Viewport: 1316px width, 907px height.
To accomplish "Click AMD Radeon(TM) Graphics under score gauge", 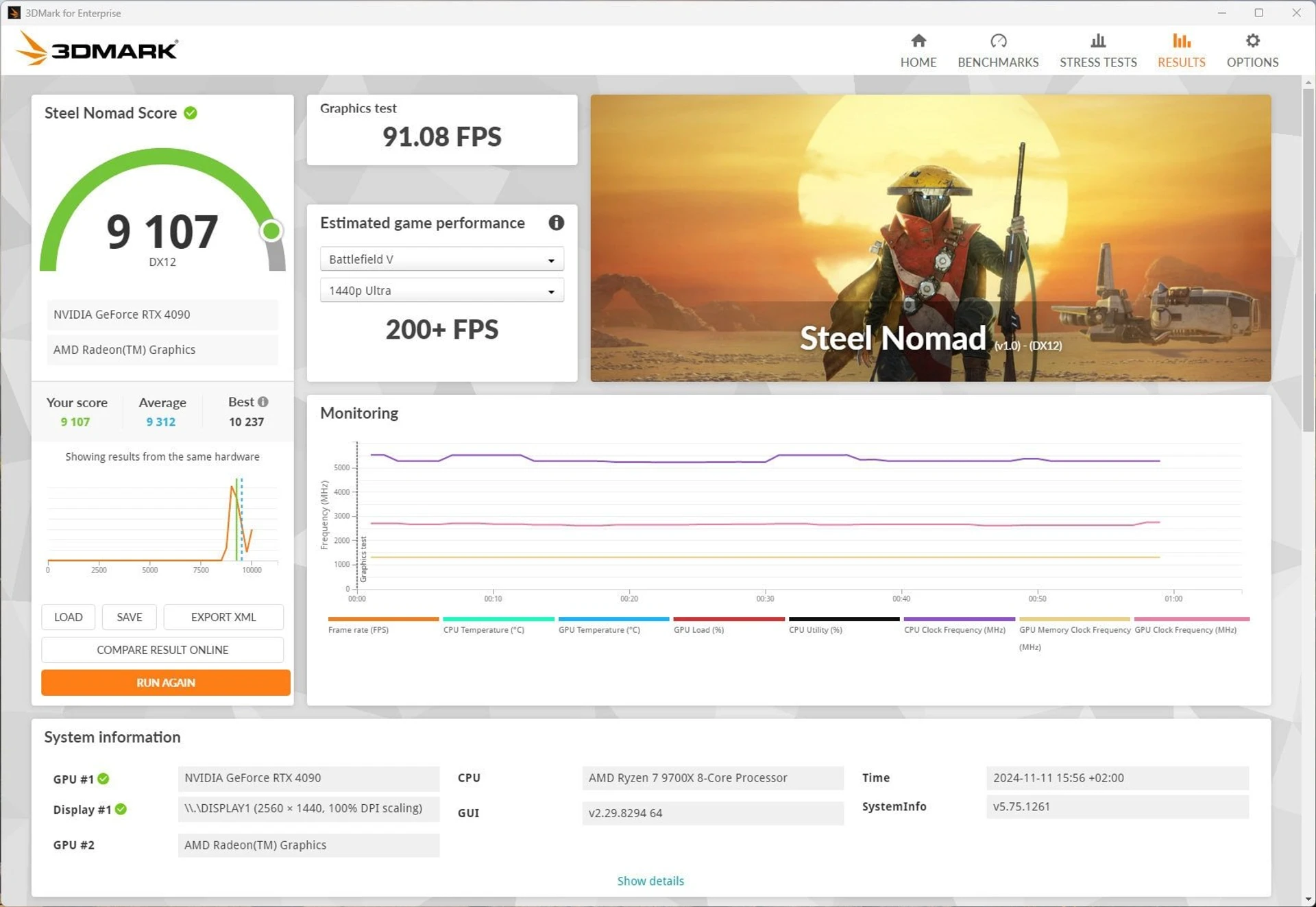I will click(162, 350).
